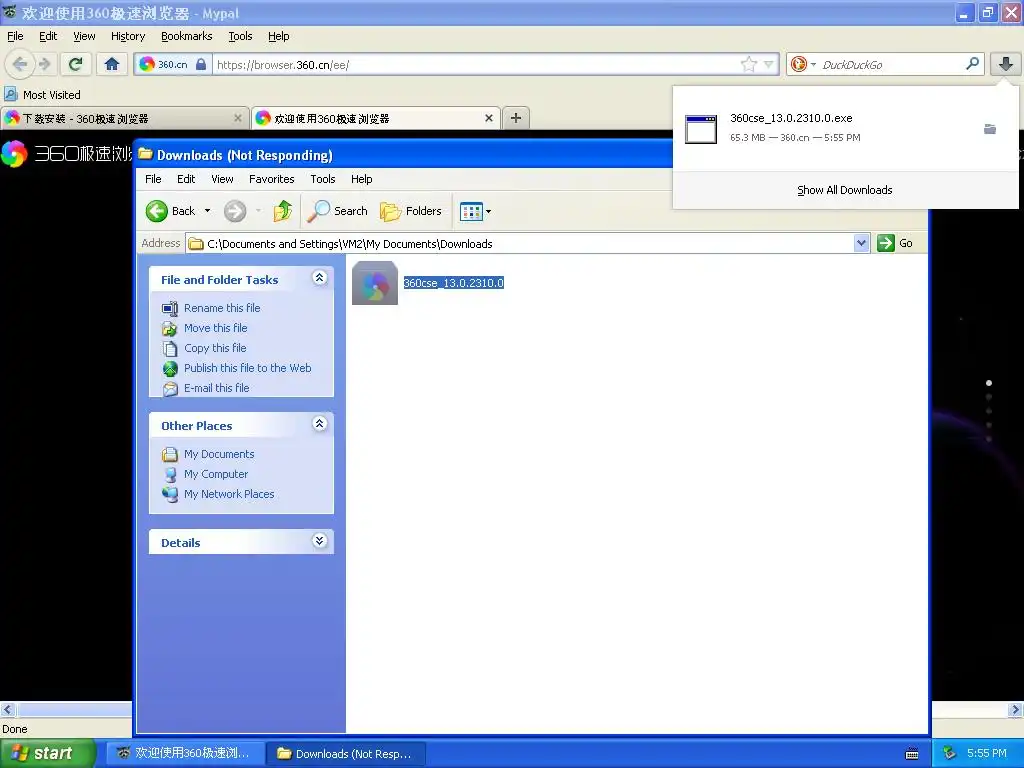Screen dimensions: 1024x768
Task: Click Show All Downloads
Action: tap(844, 190)
